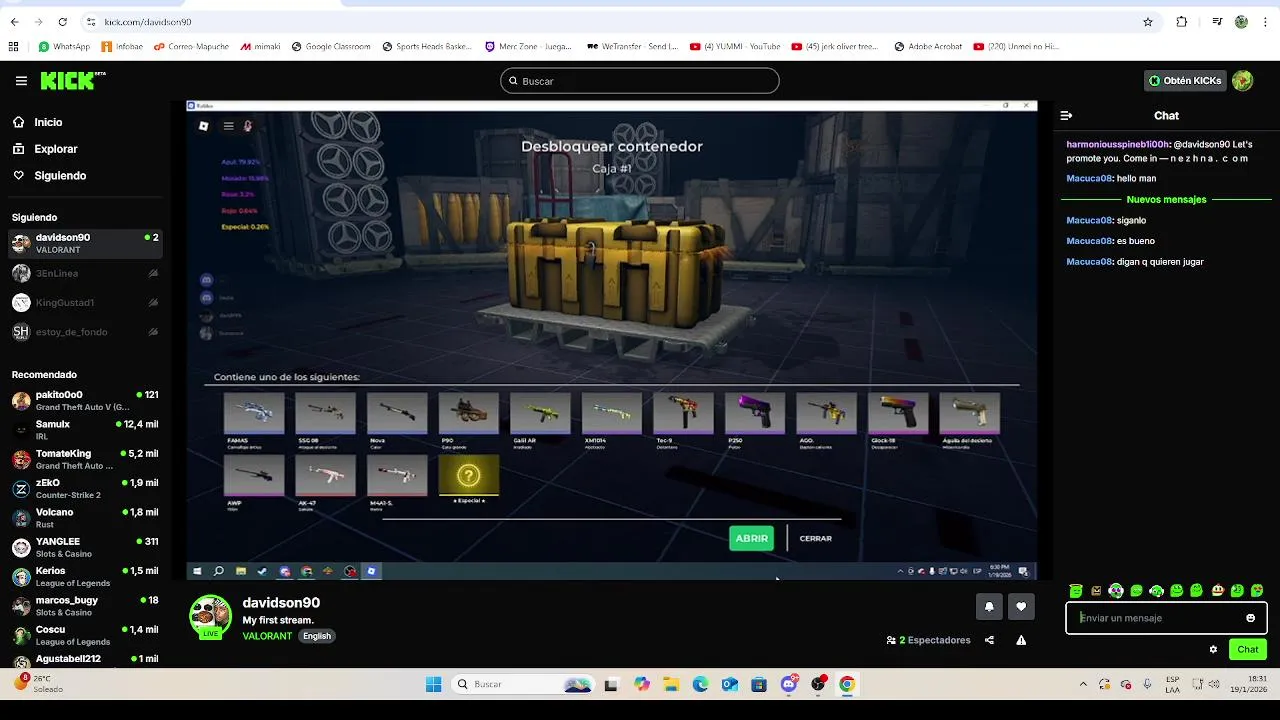Open KingGustad1 followed channel
Image resolution: width=1280 pixels, height=720 pixels.
point(85,302)
